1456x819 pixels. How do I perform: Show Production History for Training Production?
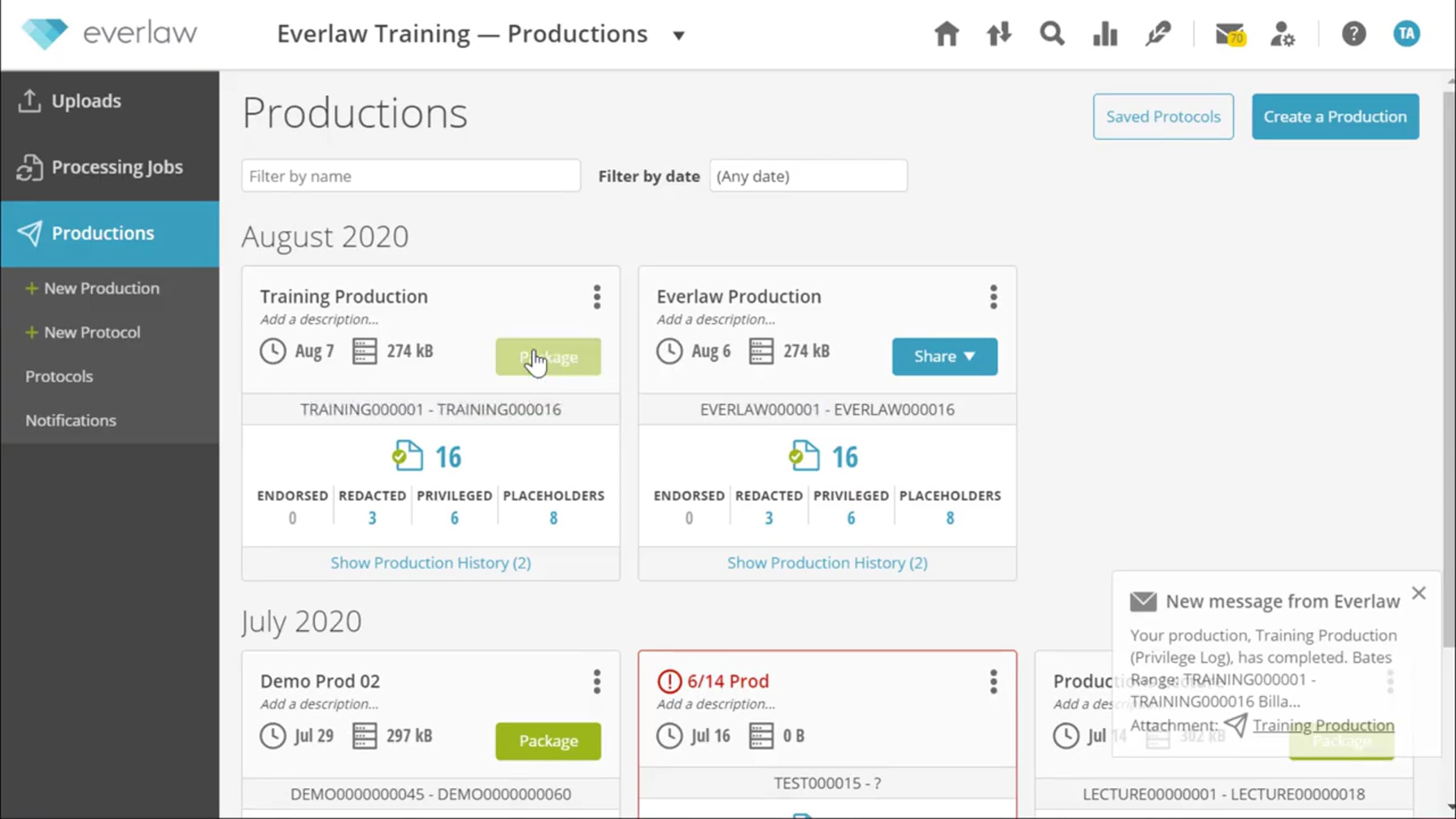tap(431, 563)
